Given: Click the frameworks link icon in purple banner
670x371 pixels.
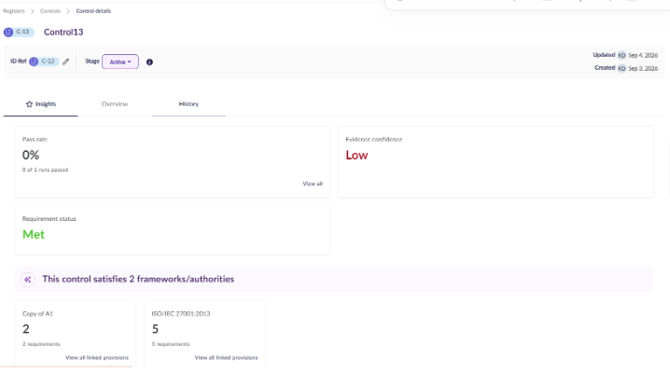Looking at the screenshot, I should click(x=28, y=280).
